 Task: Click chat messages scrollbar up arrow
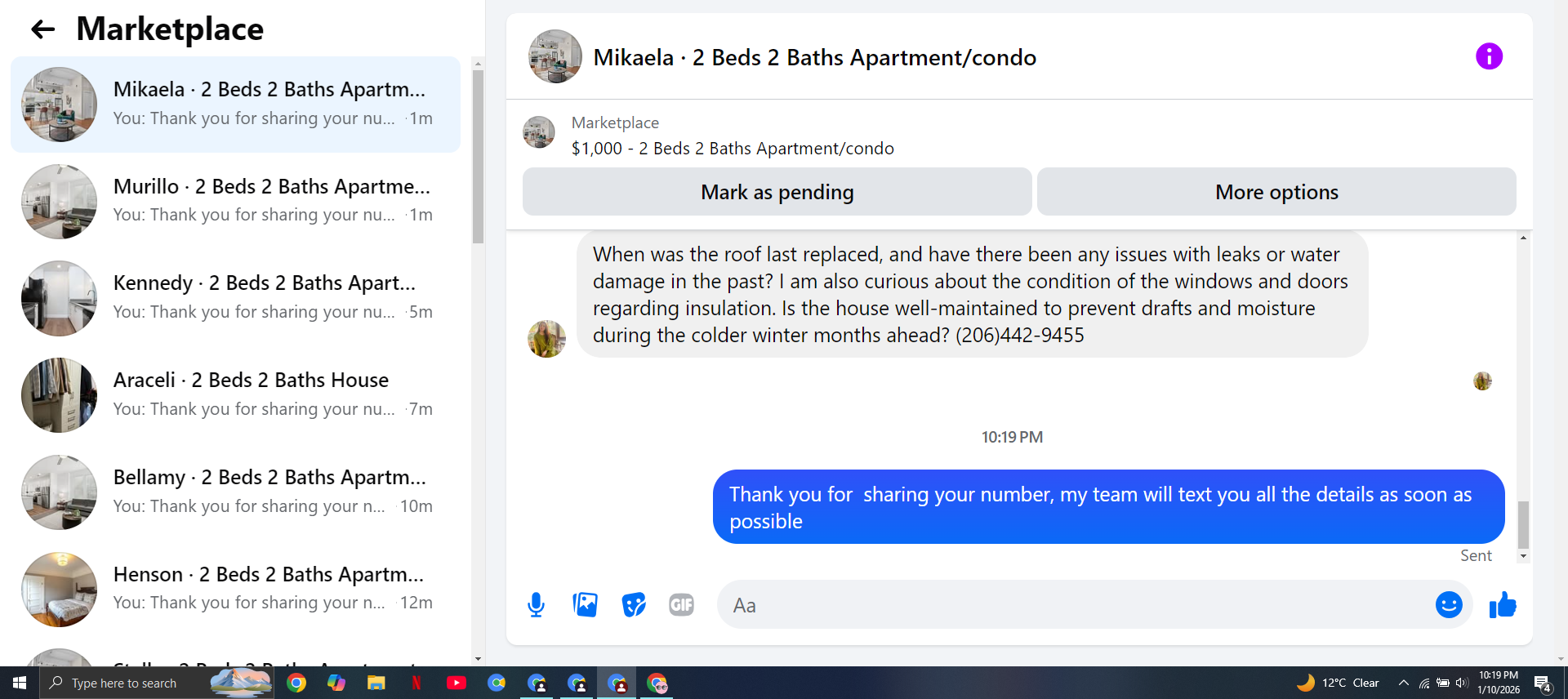click(x=1523, y=238)
